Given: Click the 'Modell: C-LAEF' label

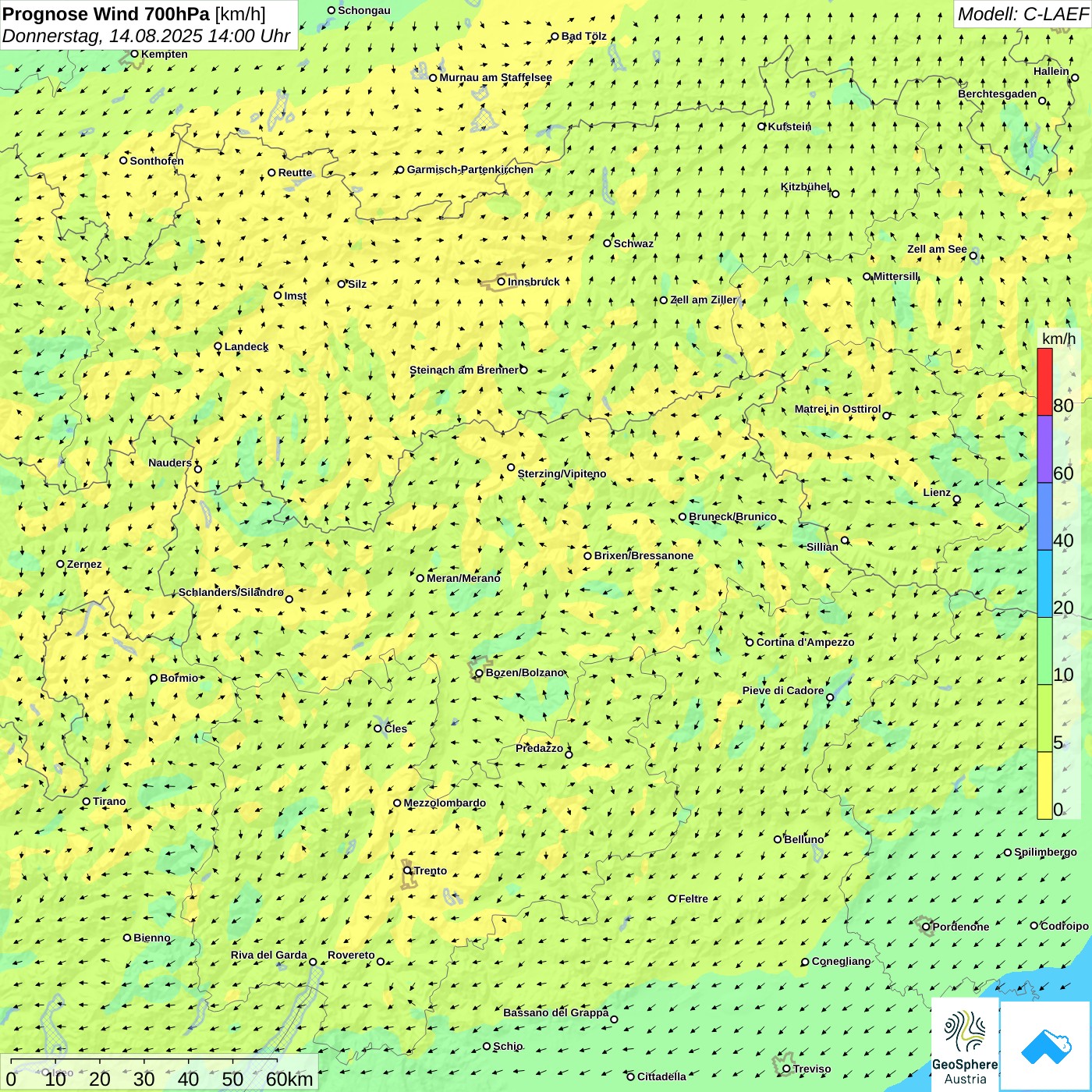Looking at the screenshot, I should pyautogui.click(x=1022, y=14).
